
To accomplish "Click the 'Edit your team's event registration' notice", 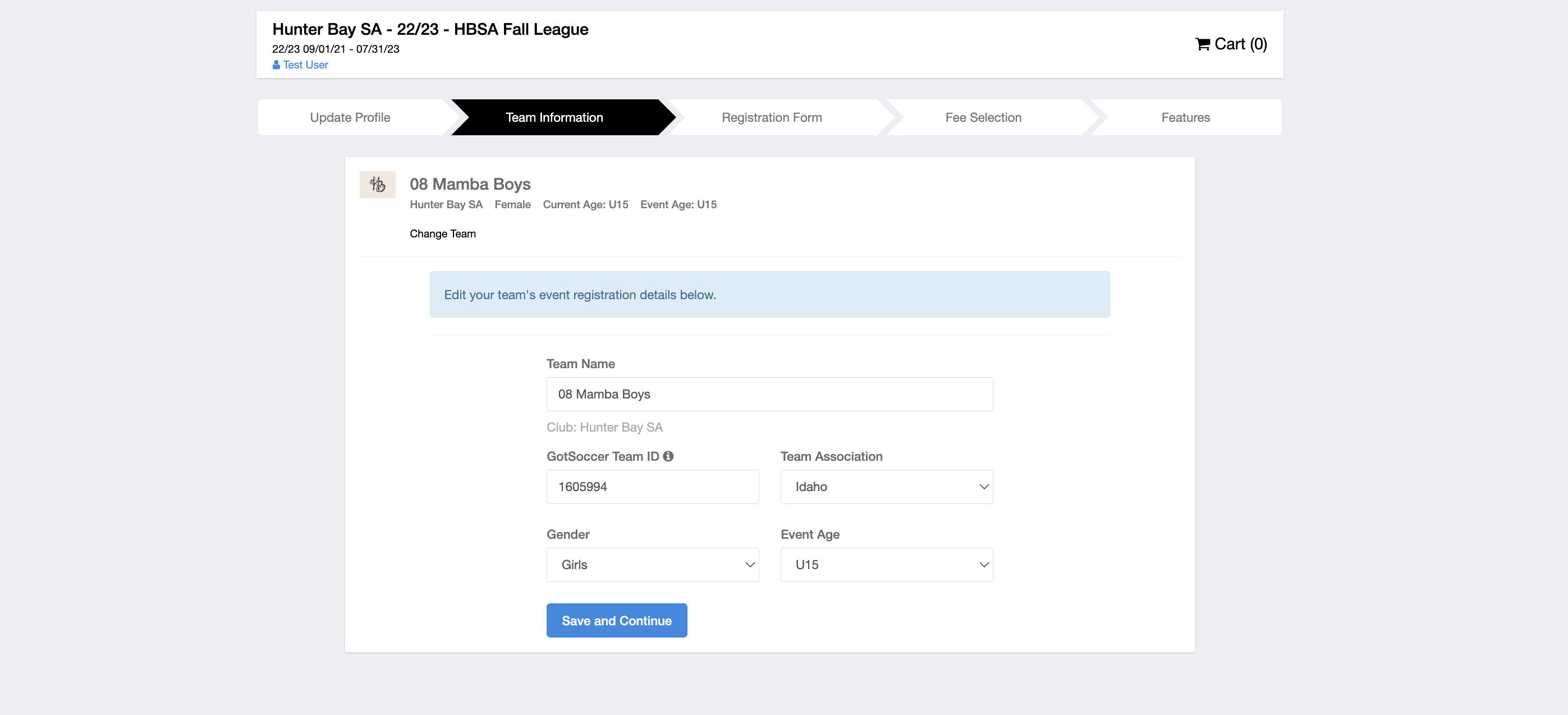I will point(769,295).
